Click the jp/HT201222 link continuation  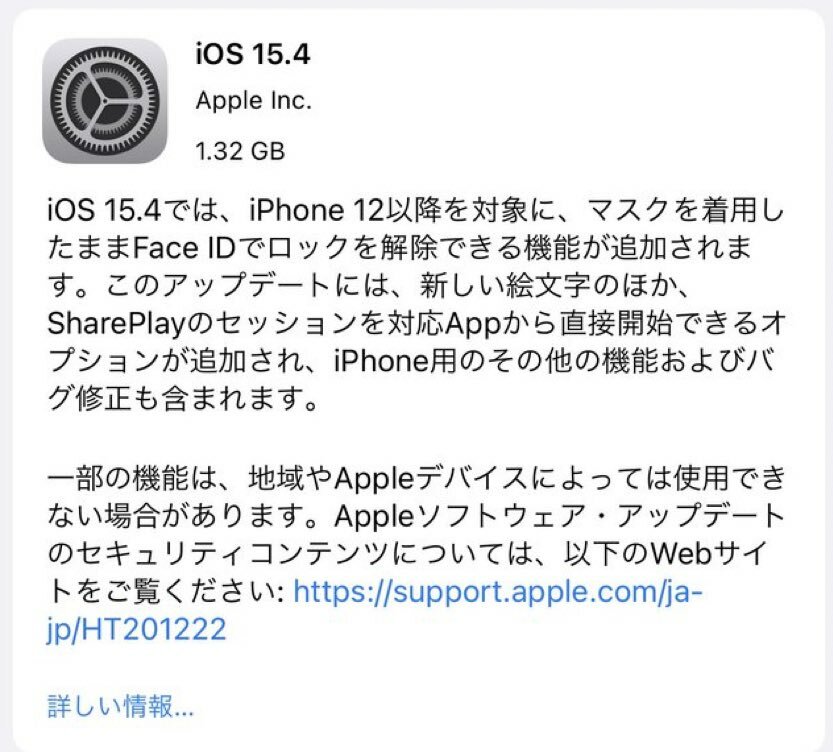coord(137,629)
